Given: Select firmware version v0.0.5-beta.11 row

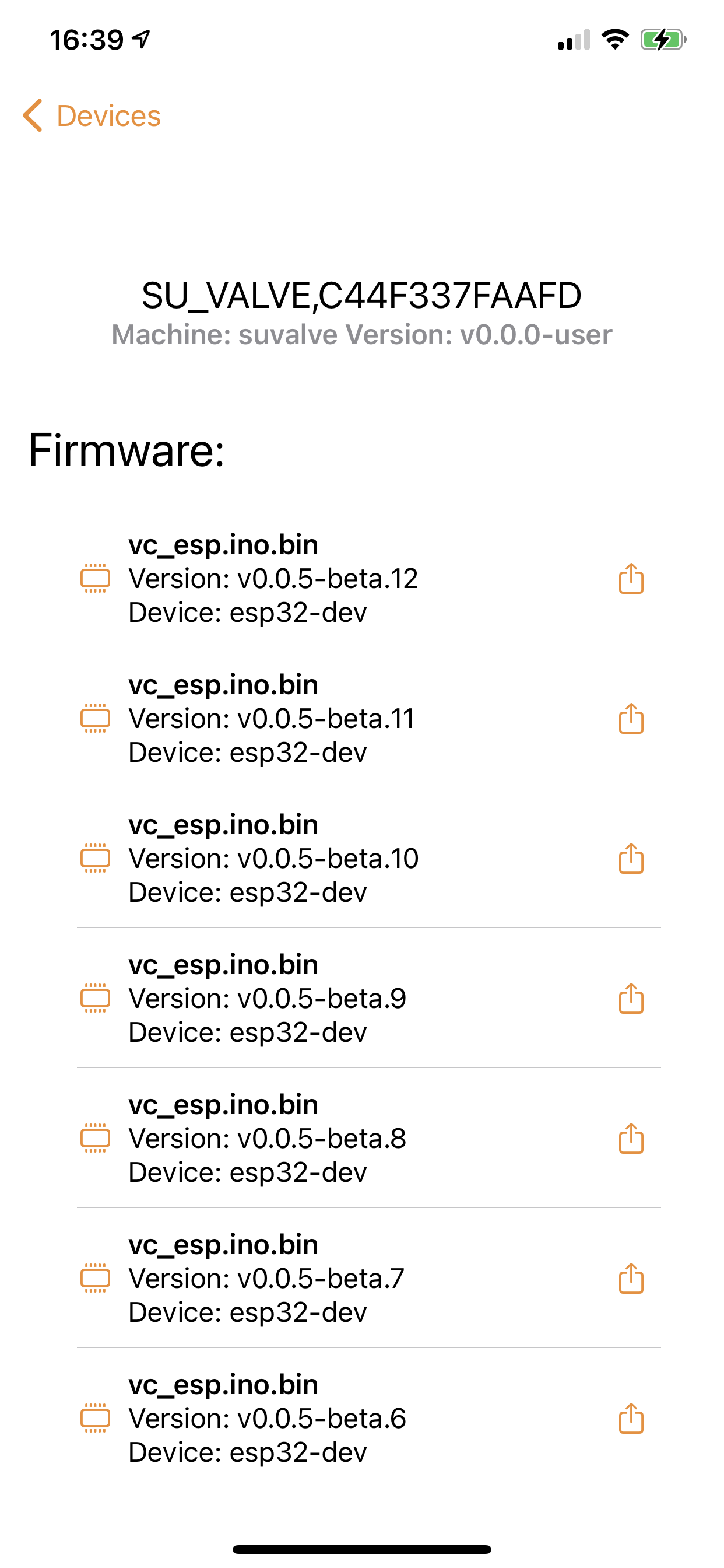Looking at the screenshot, I should point(368,718).
